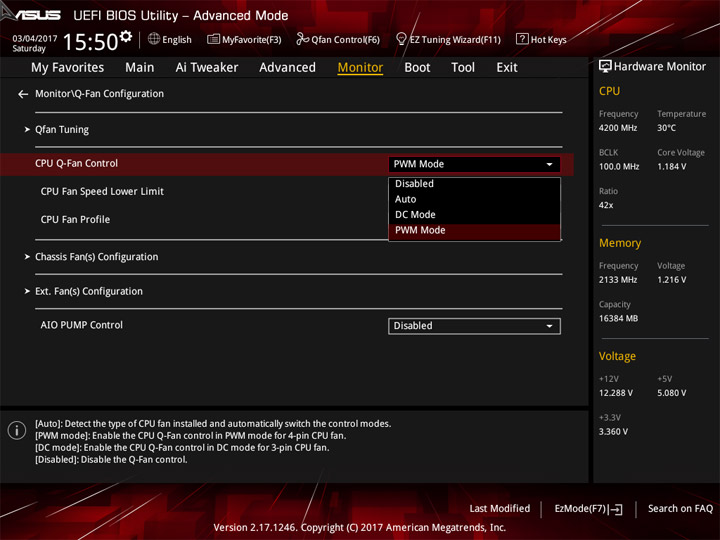The image size is (720, 540).
Task: Click the CPU frequency value 4200 MHz
Action: (x=618, y=128)
